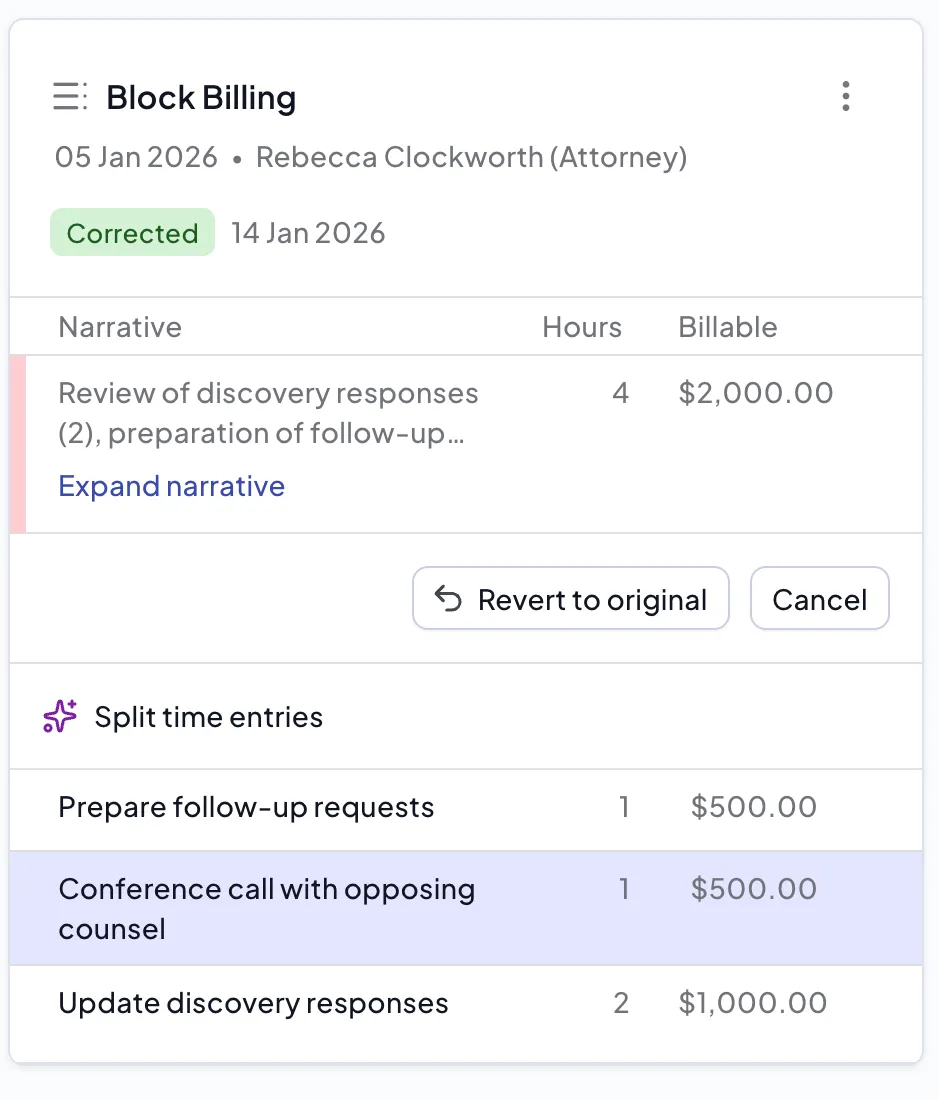Click the Rebecca Clockworth attorney name
This screenshot has width=938, height=1100.
pos(471,158)
